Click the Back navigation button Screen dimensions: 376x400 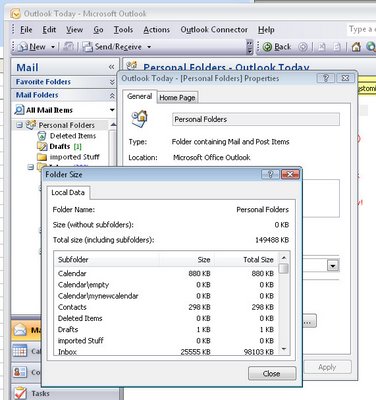[x=277, y=47]
